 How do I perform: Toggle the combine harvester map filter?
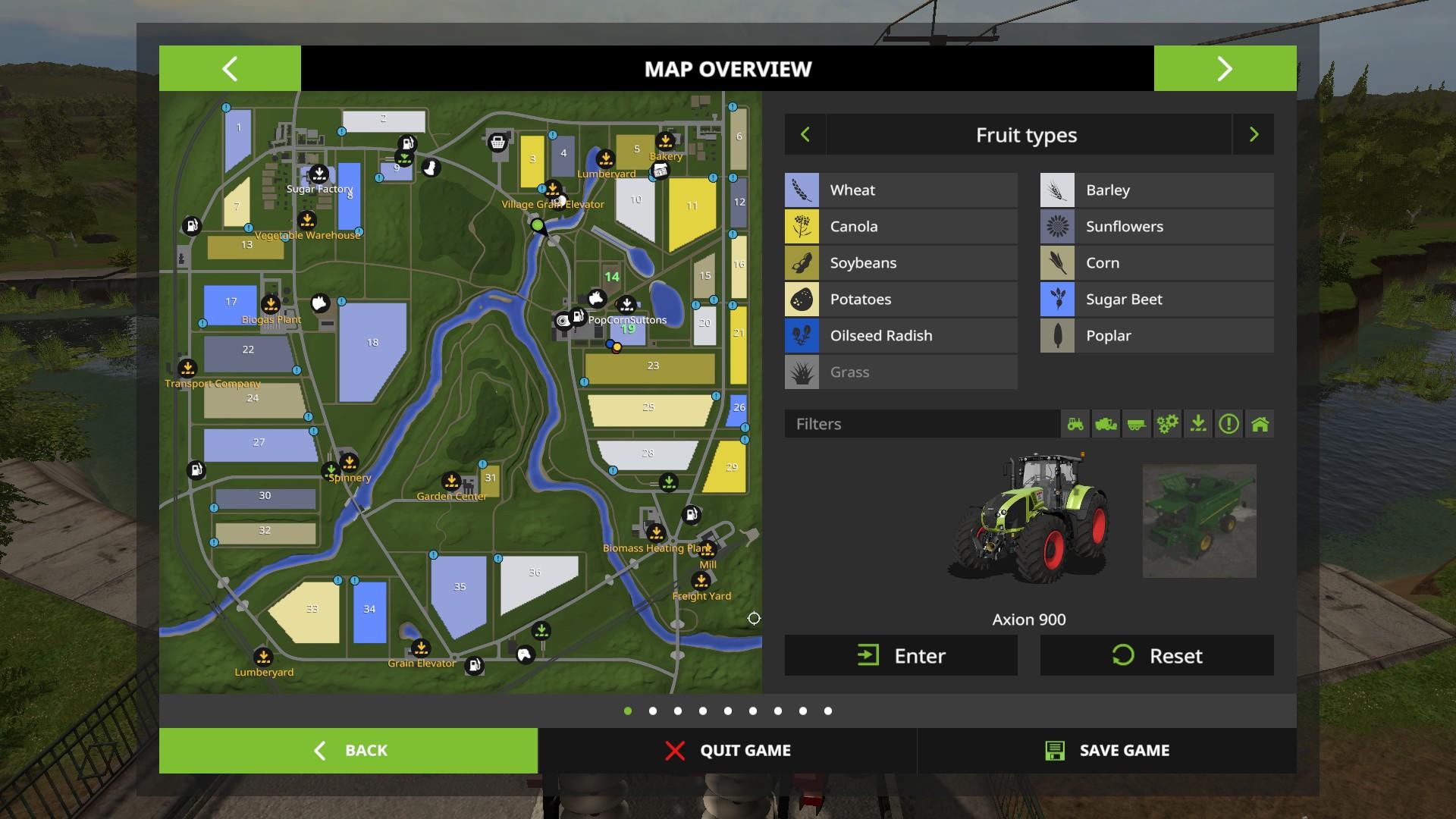point(1106,424)
